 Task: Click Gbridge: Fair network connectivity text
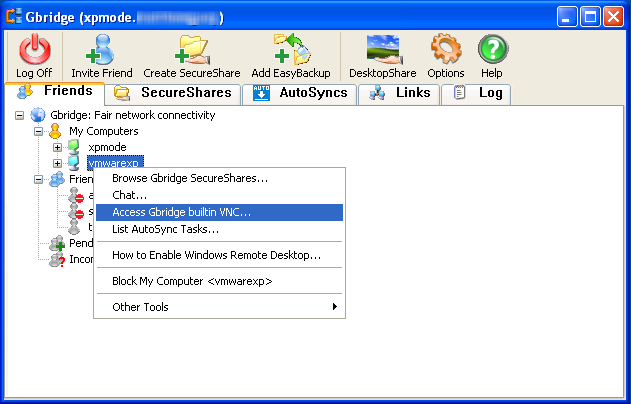(132, 115)
